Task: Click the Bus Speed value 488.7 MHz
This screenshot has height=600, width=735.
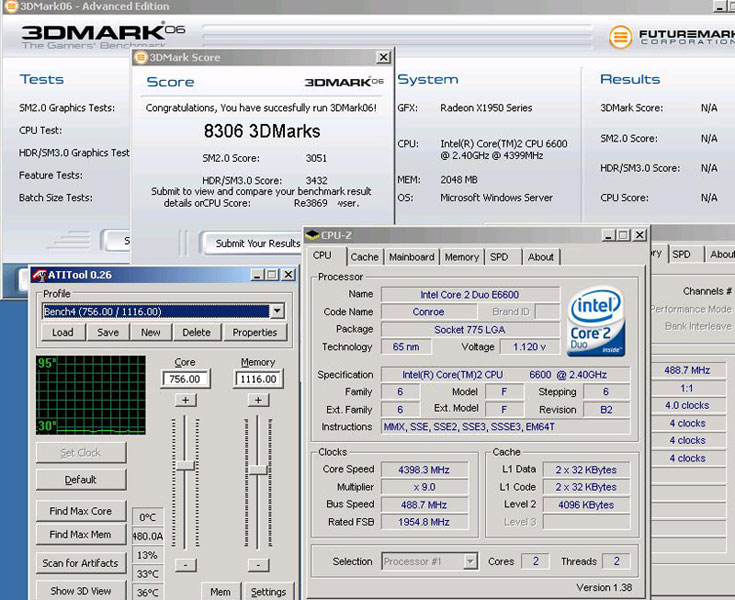Action: (x=424, y=505)
